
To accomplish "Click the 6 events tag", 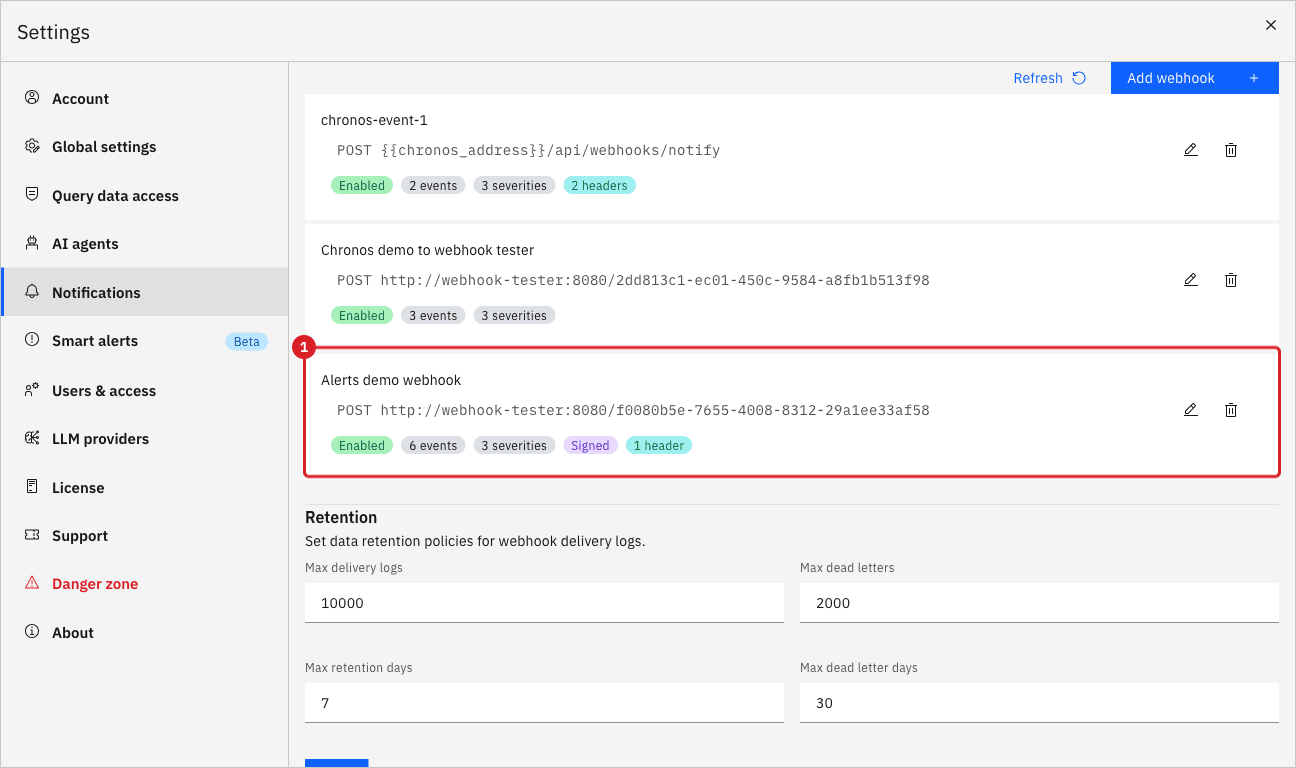I will coord(433,446).
